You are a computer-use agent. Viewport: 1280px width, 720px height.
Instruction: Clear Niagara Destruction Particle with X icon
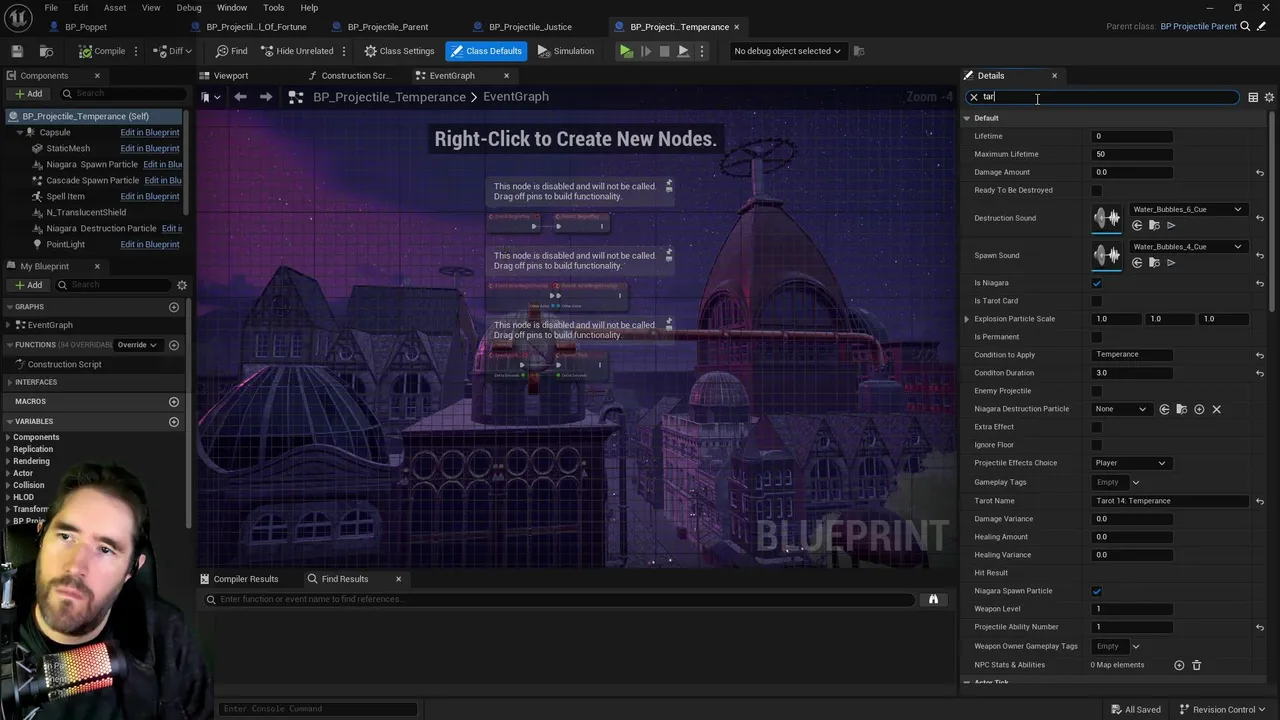coord(1216,409)
